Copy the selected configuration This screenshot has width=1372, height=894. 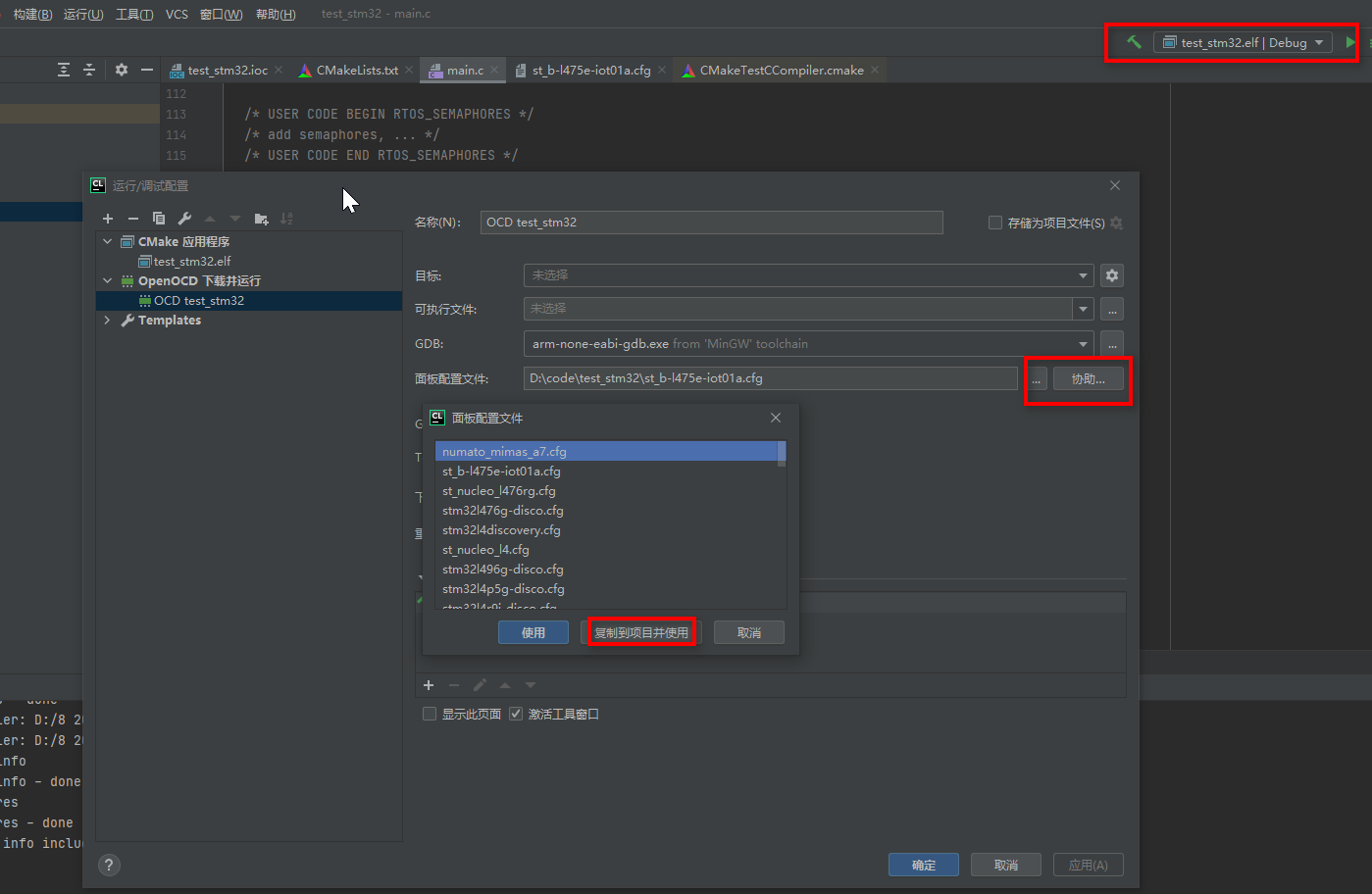click(159, 219)
